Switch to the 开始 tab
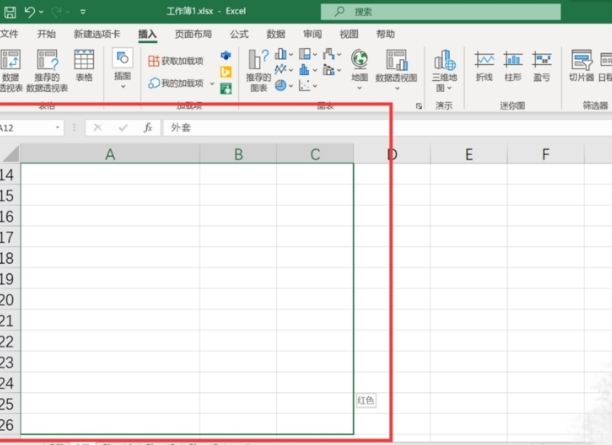Screen dimensions: 612x445 (x=46, y=34)
